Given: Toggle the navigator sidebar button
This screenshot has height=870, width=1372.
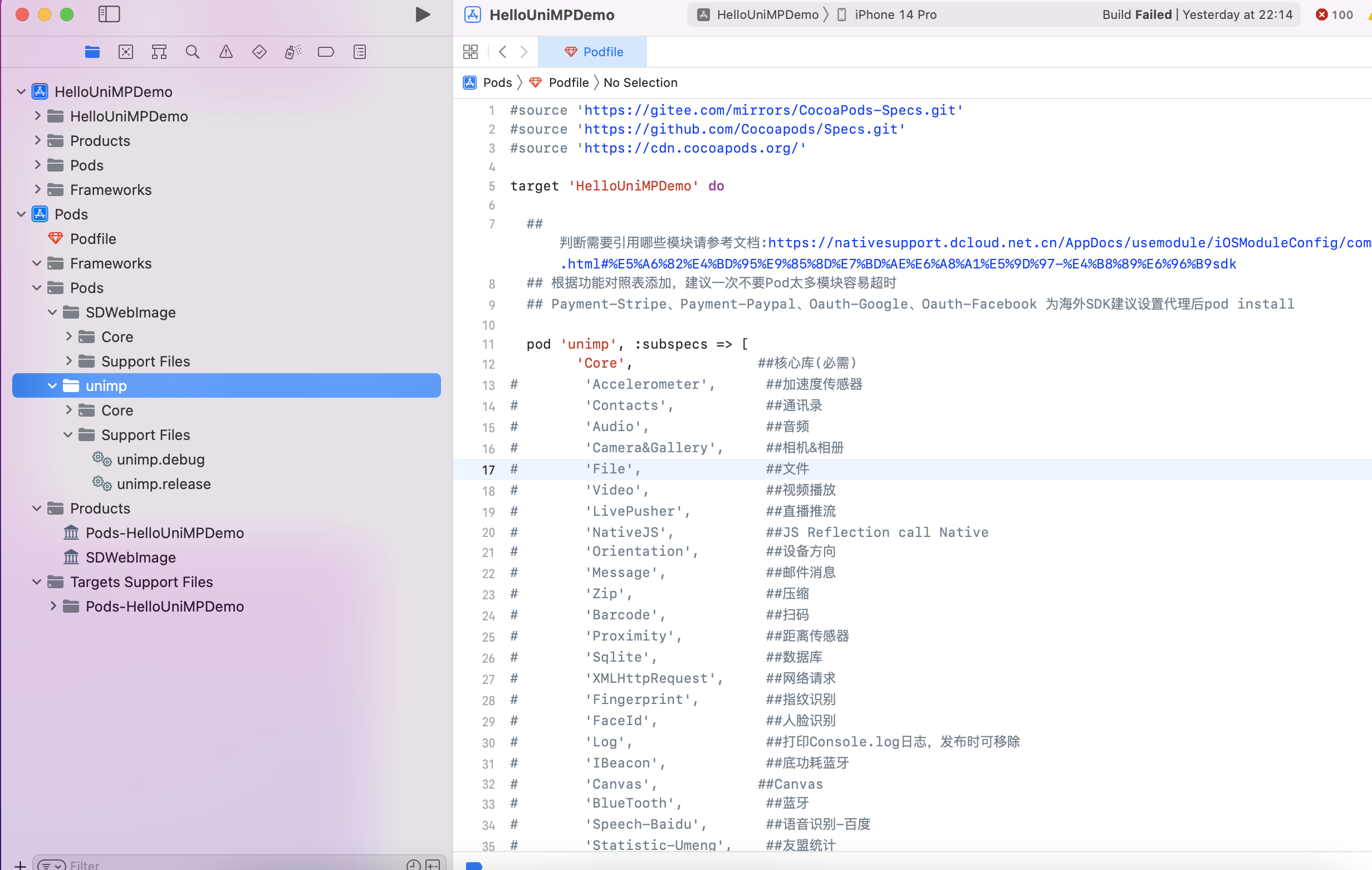Looking at the screenshot, I should 109,14.
